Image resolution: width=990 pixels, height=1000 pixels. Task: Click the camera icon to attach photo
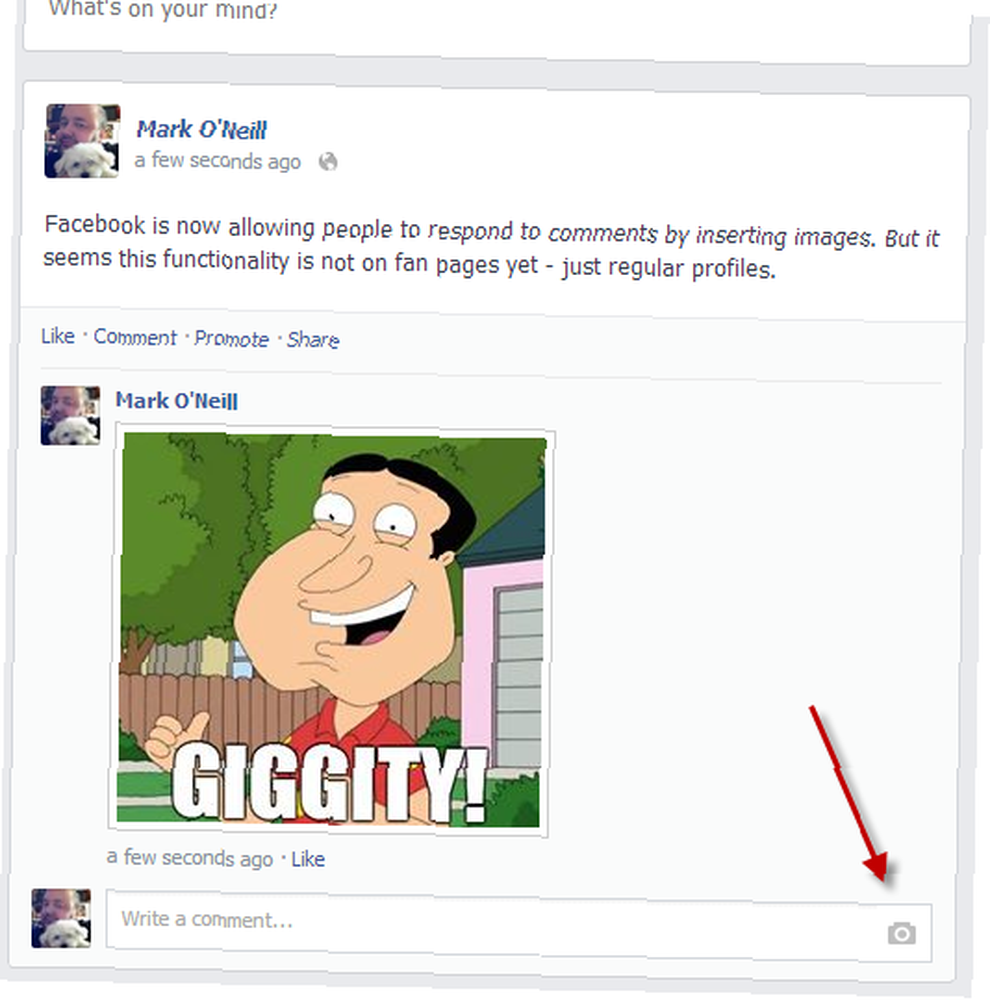(901, 933)
